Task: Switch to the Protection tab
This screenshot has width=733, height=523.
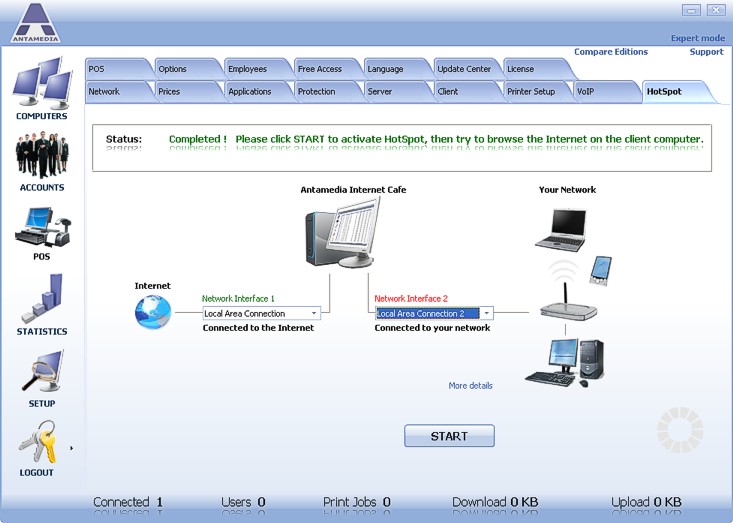Action: [326, 92]
